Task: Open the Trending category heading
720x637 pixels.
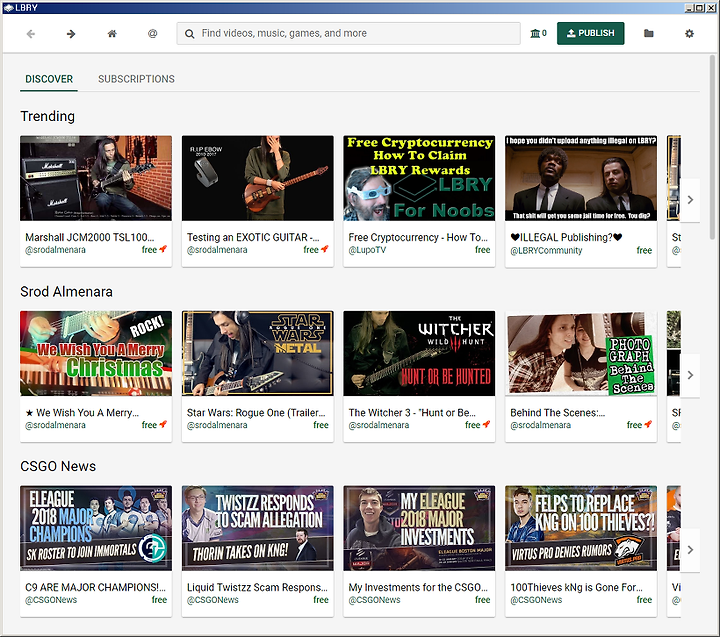Action: click(47, 117)
